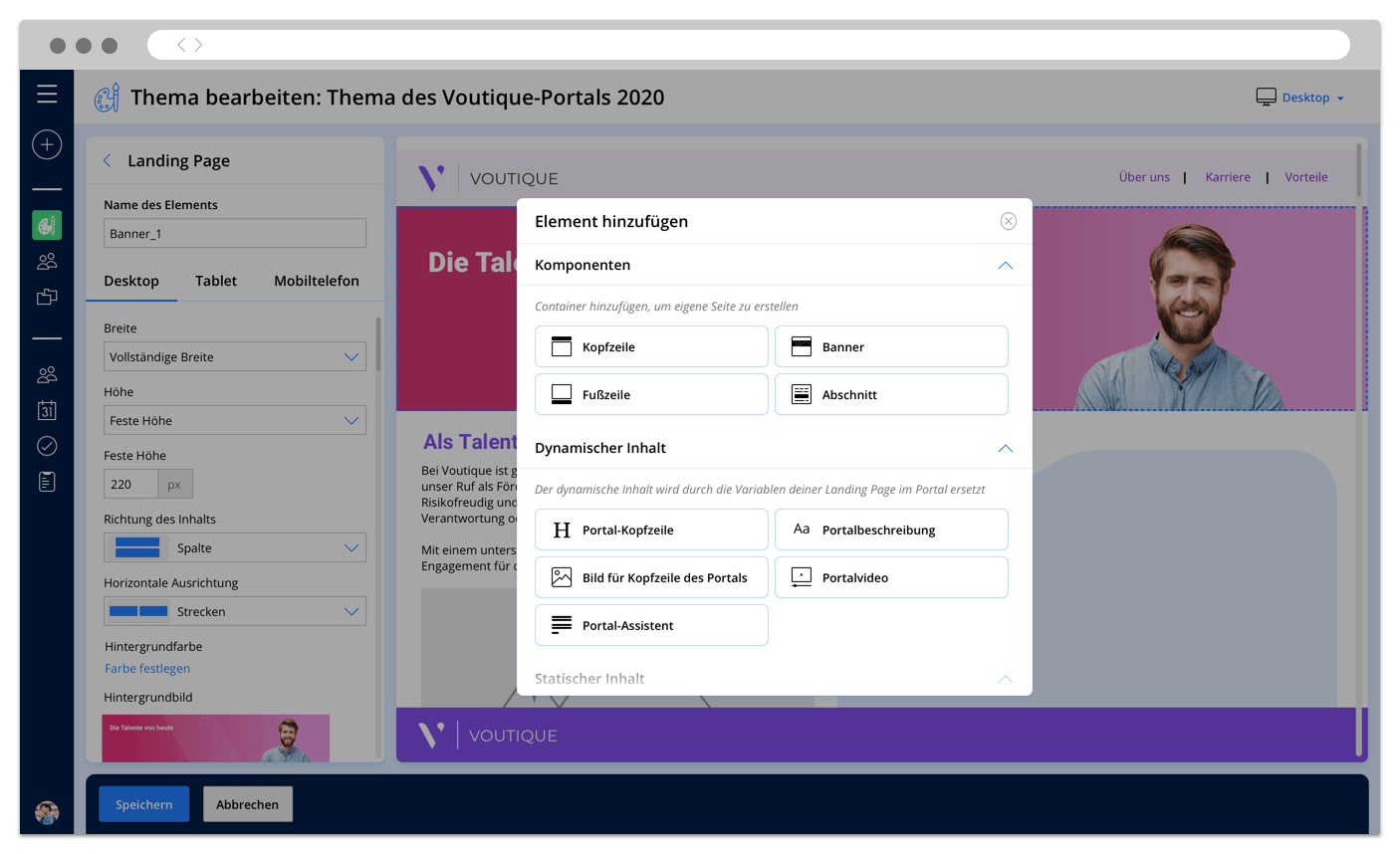Click the theme palette icon beside page title

[107, 98]
